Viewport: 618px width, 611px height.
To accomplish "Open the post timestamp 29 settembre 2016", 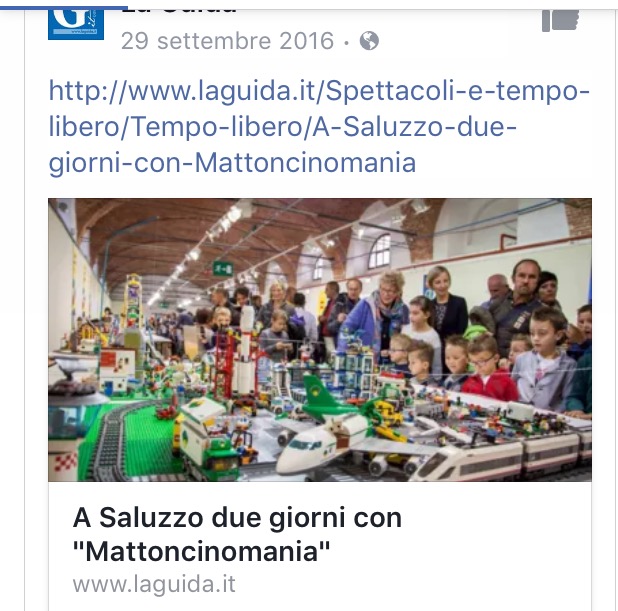I will click(227, 41).
